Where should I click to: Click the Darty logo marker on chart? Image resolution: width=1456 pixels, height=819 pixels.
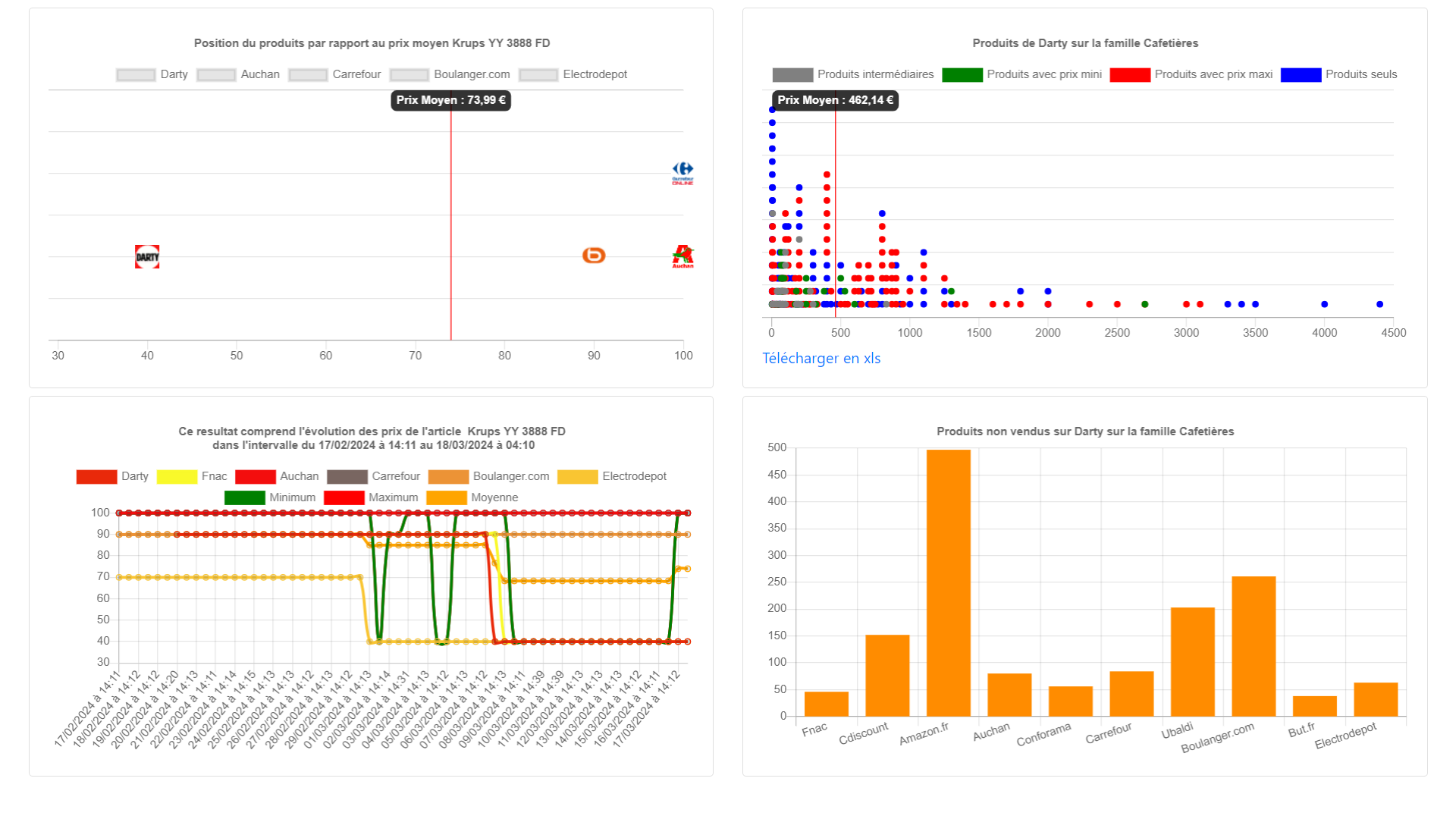click(x=147, y=256)
